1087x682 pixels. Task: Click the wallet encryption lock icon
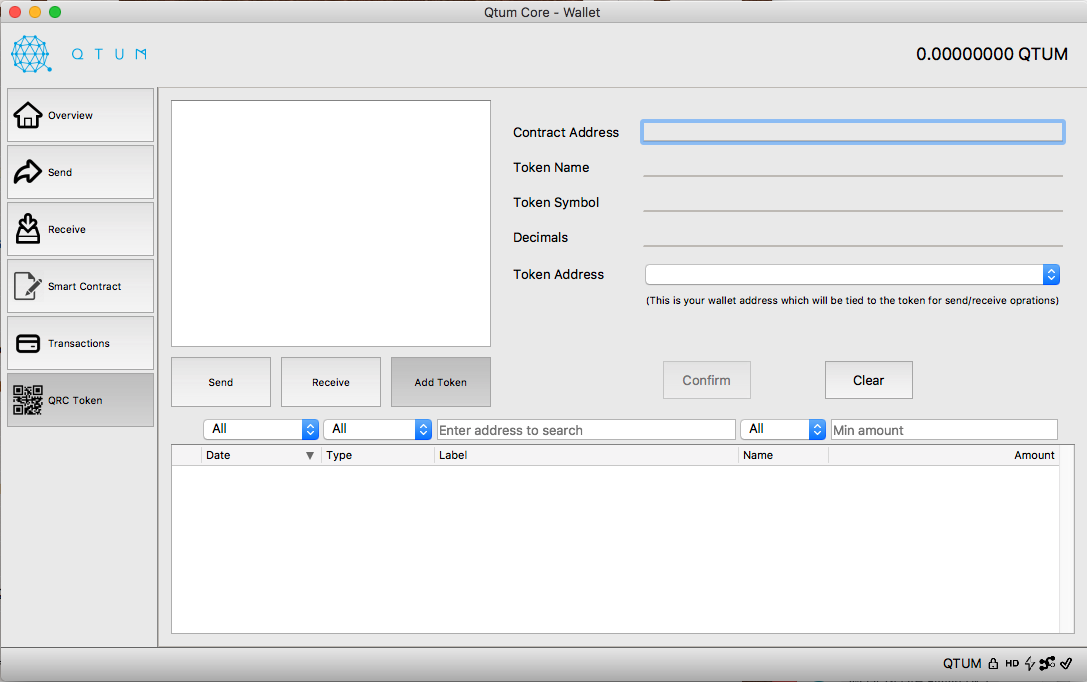pos(993,663)
